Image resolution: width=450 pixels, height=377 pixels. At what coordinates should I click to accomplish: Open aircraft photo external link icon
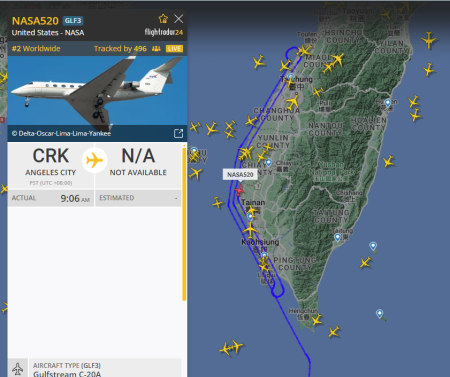tap(178, 133)
